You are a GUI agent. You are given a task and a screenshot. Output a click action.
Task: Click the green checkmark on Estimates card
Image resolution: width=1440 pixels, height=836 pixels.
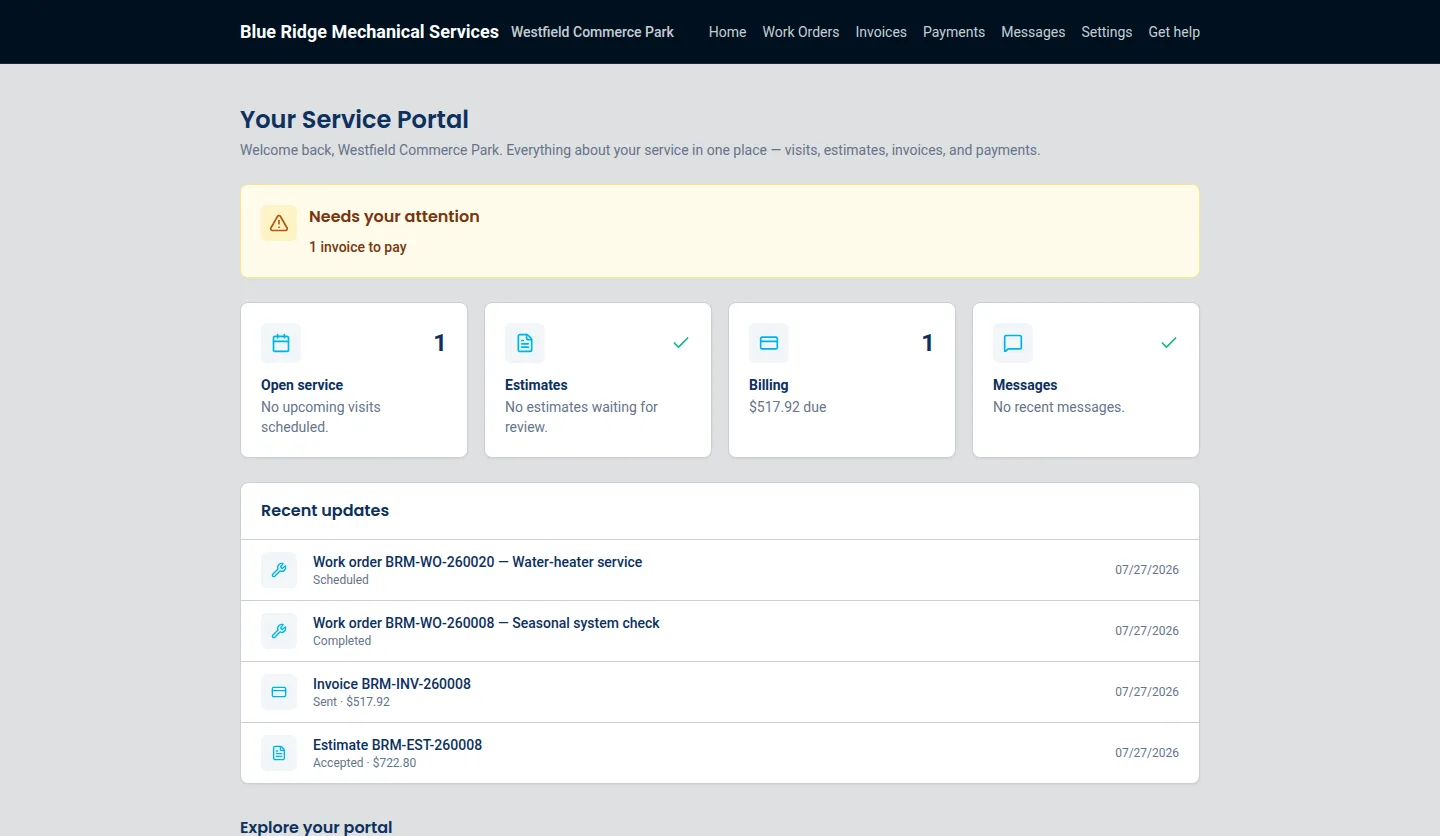(681, 343)
